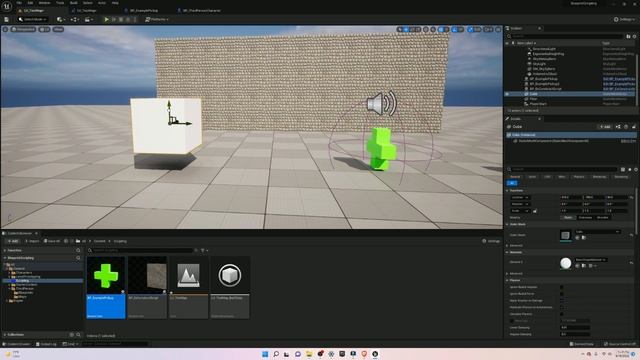Select the white cube in the viewport
Screen dimensions: 640x360
click(x=166, y=125)
